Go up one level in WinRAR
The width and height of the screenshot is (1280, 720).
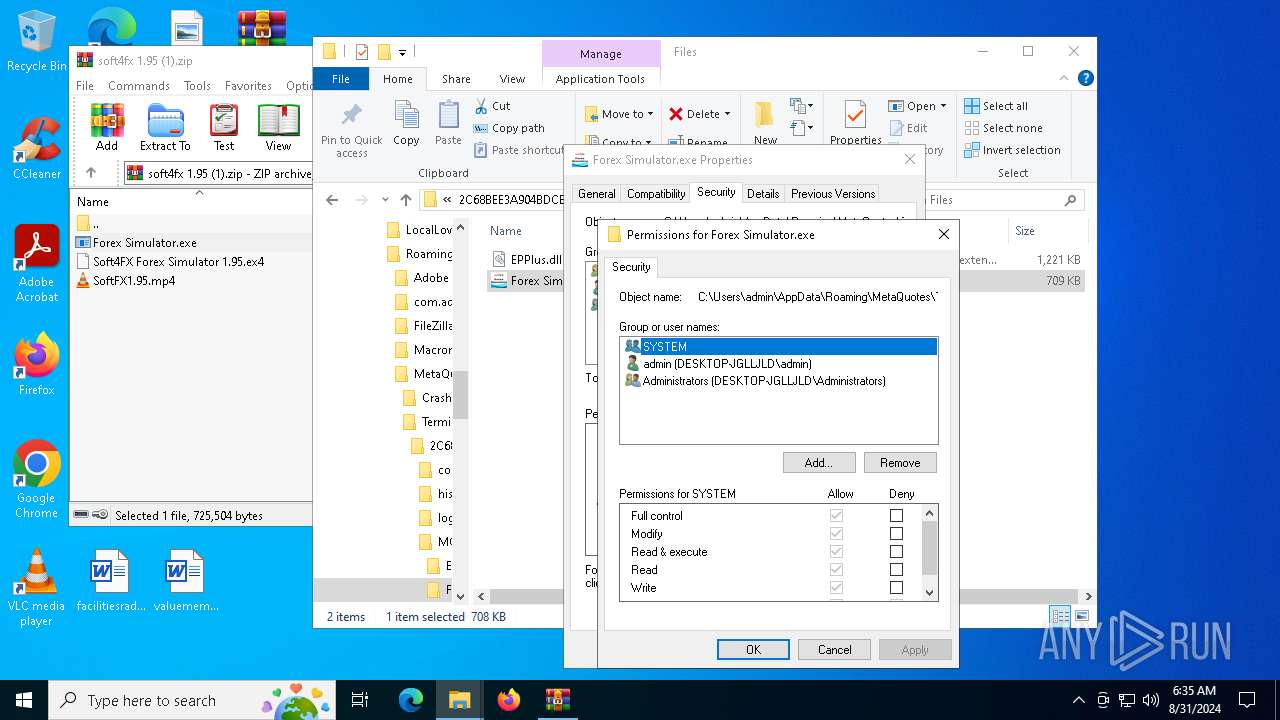(x=90, y=173)
